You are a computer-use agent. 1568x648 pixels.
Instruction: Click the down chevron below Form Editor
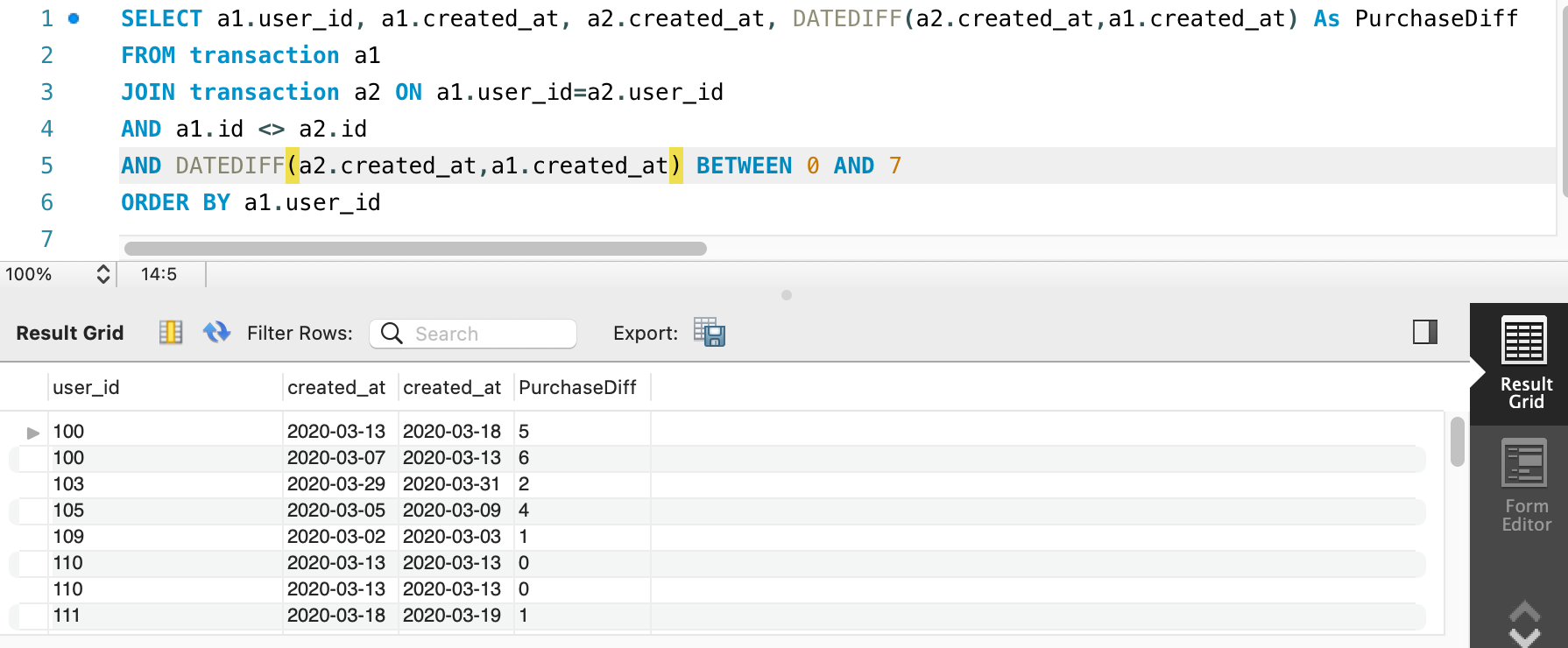[x=1524, y=637]
